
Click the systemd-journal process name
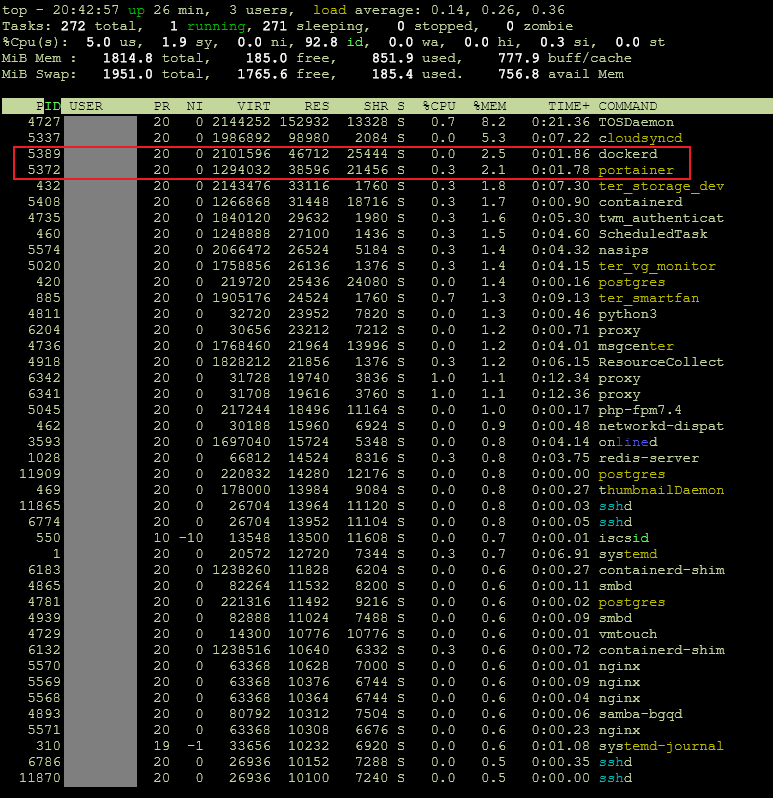click(x=661, y=746)
